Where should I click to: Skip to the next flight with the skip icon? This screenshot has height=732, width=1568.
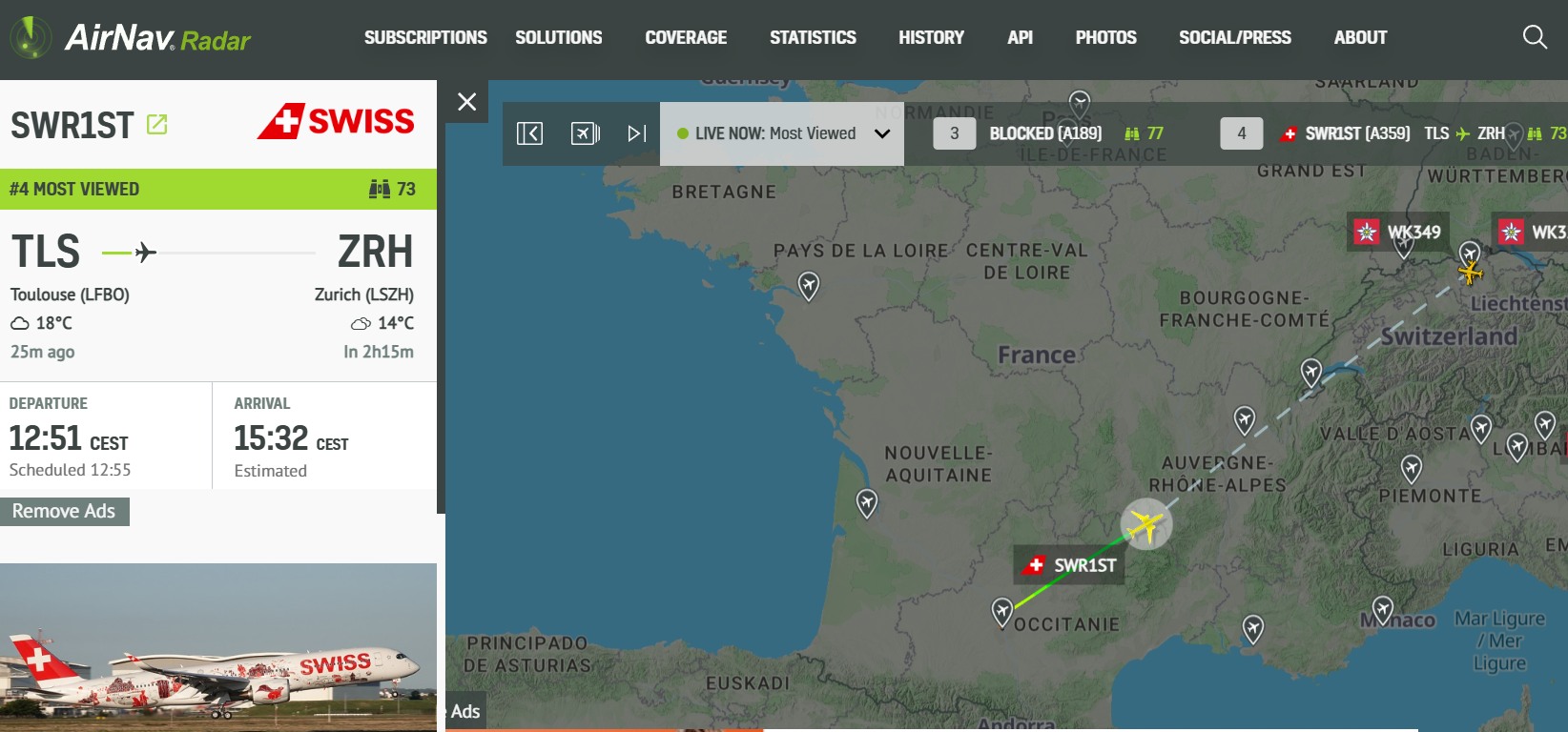click(637, 133)
